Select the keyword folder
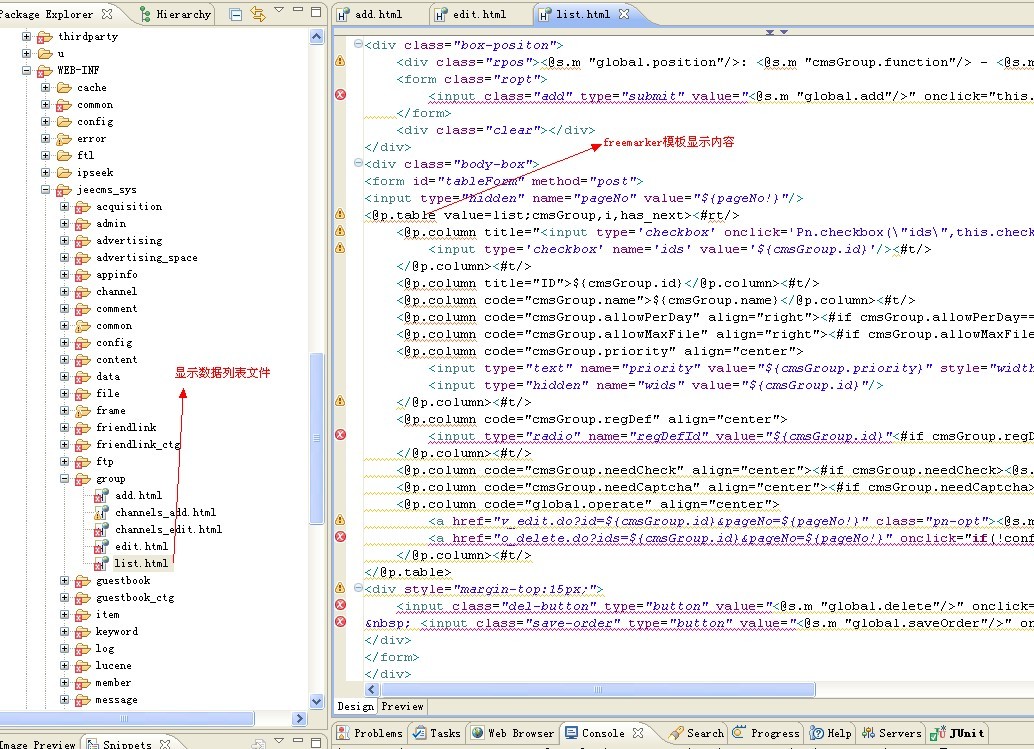This screenshot has width=1034, height=749. tap(117, 632)
